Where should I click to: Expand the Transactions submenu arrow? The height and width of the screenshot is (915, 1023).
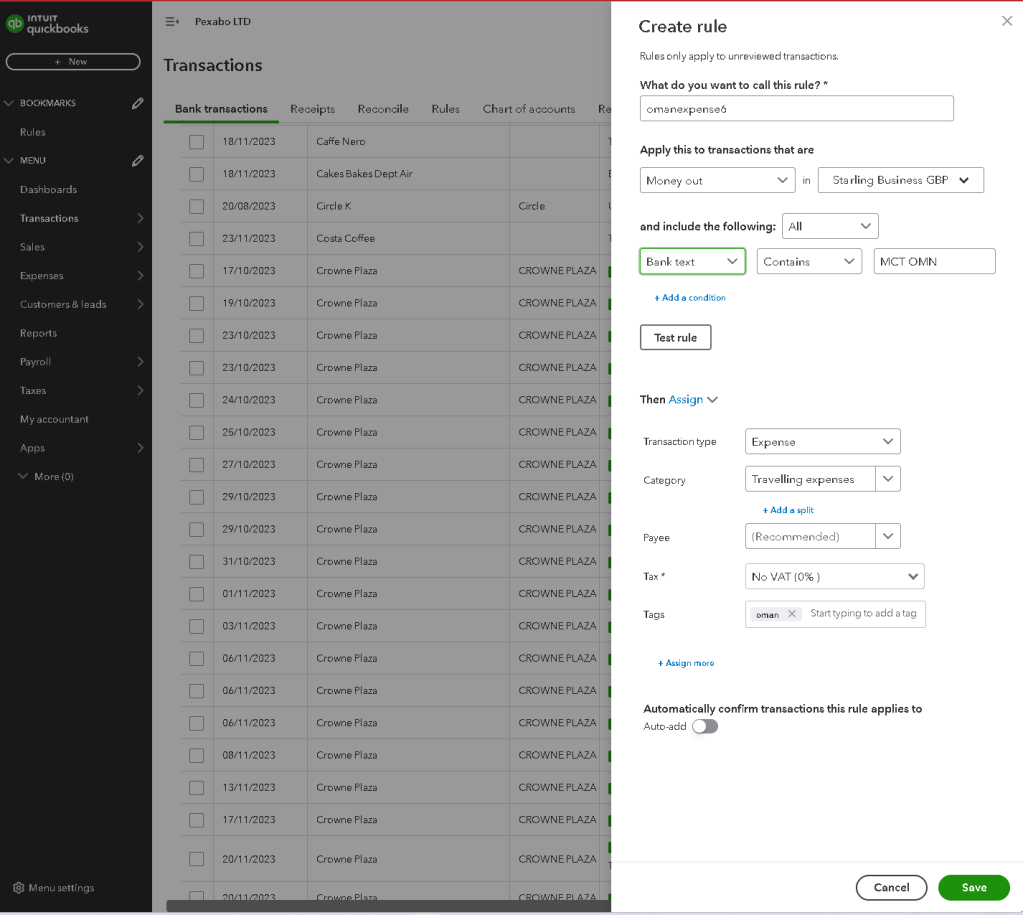point(140,218)
